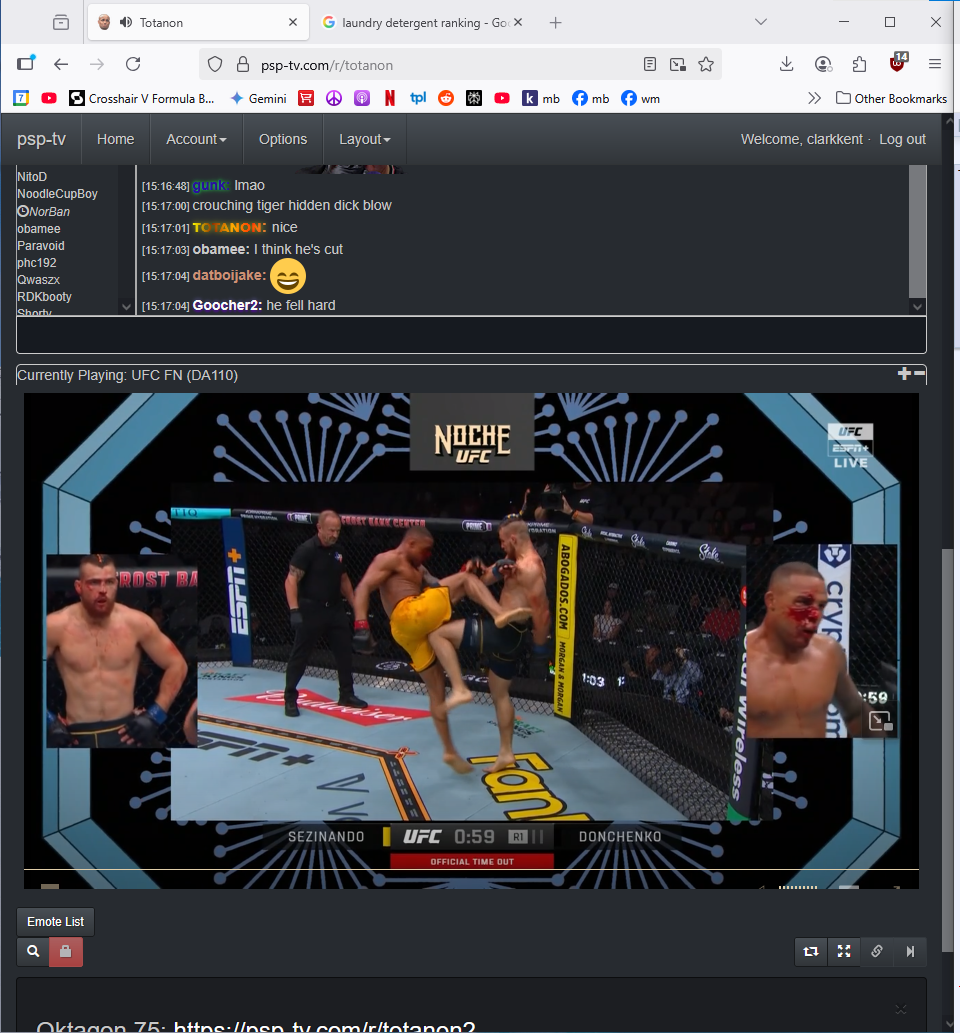Viewport: 960px width, 1033px height.
Task: Open a new browser tab
Action: tap(555, 22)
